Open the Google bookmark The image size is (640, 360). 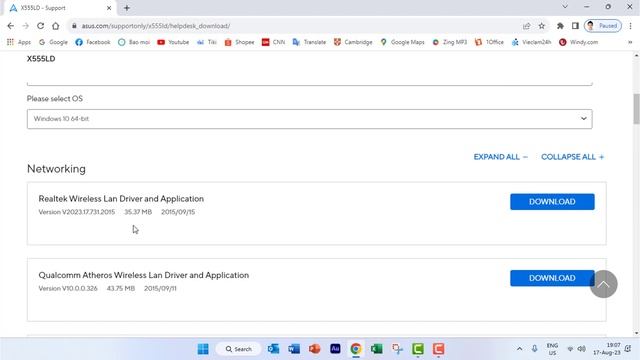coord(53,42)
